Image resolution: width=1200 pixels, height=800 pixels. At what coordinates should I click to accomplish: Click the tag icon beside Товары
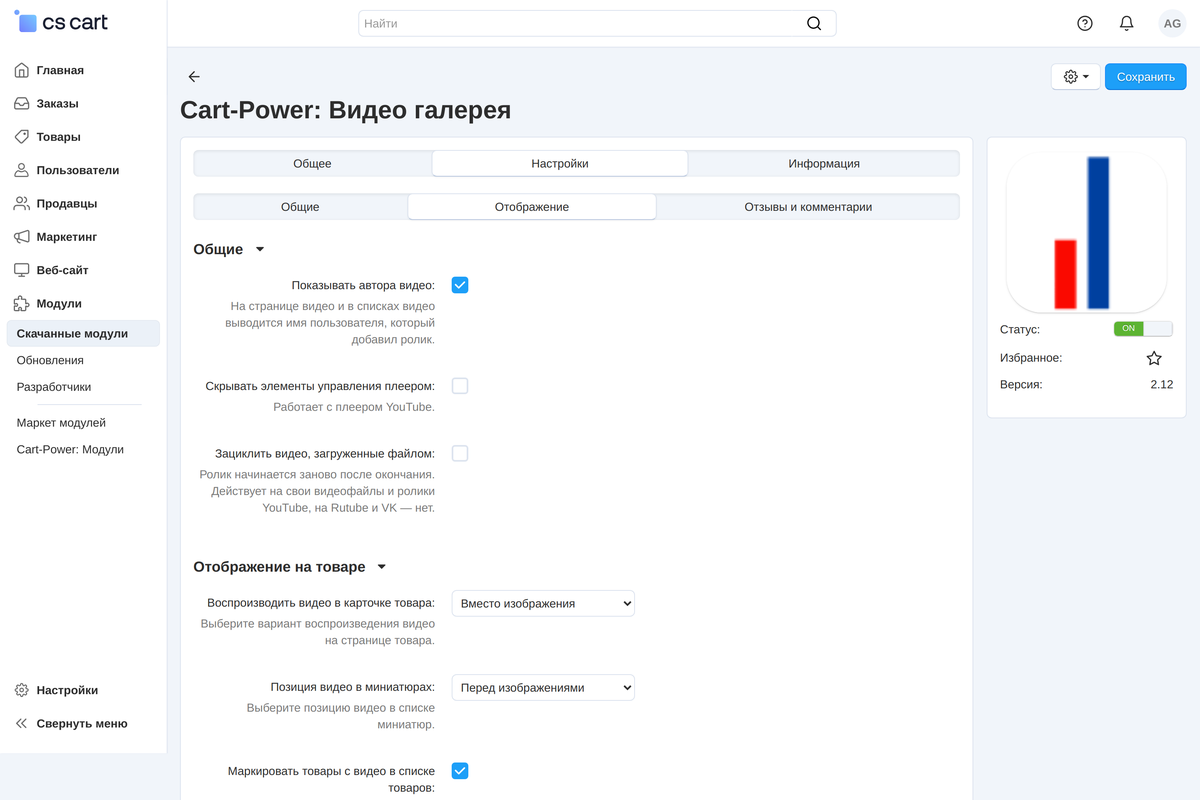click(x=22, y=137)
